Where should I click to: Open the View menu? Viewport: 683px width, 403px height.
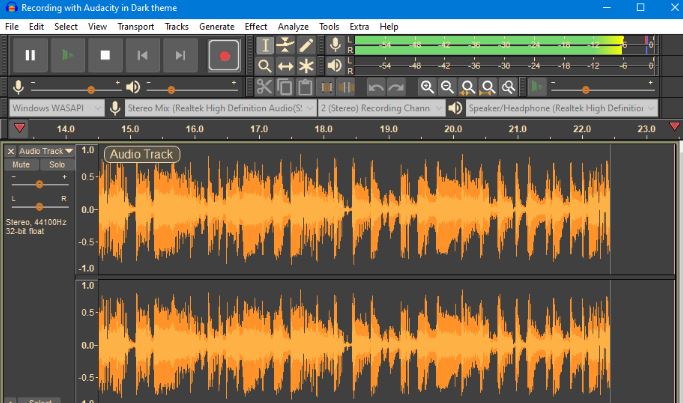point(97,27)
